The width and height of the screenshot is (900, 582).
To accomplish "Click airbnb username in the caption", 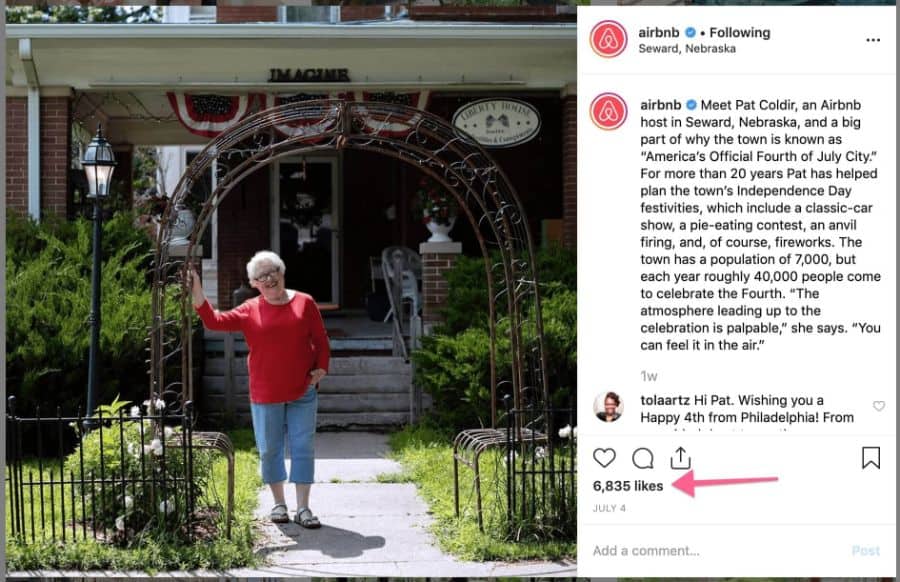I will coord(660,104).
